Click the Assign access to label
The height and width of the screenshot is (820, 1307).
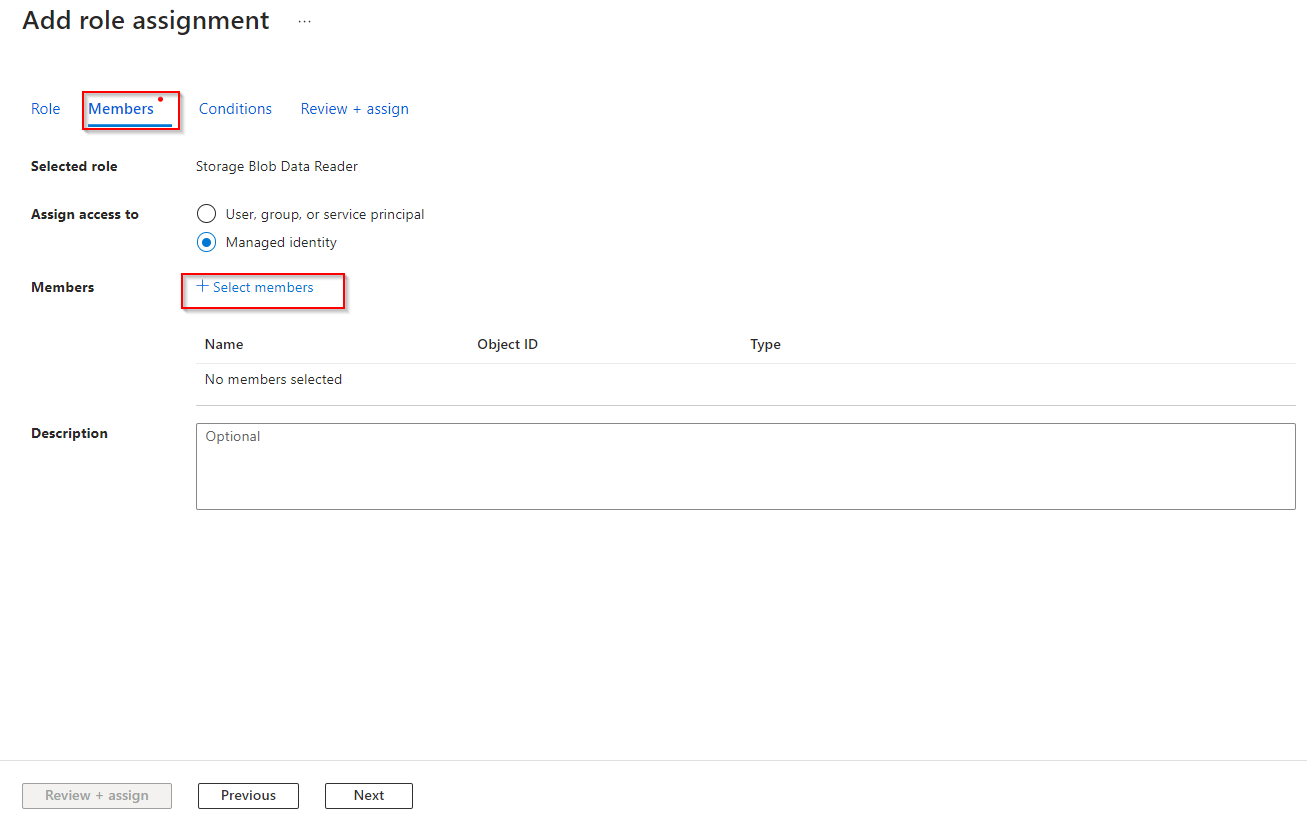click(85, 215)
